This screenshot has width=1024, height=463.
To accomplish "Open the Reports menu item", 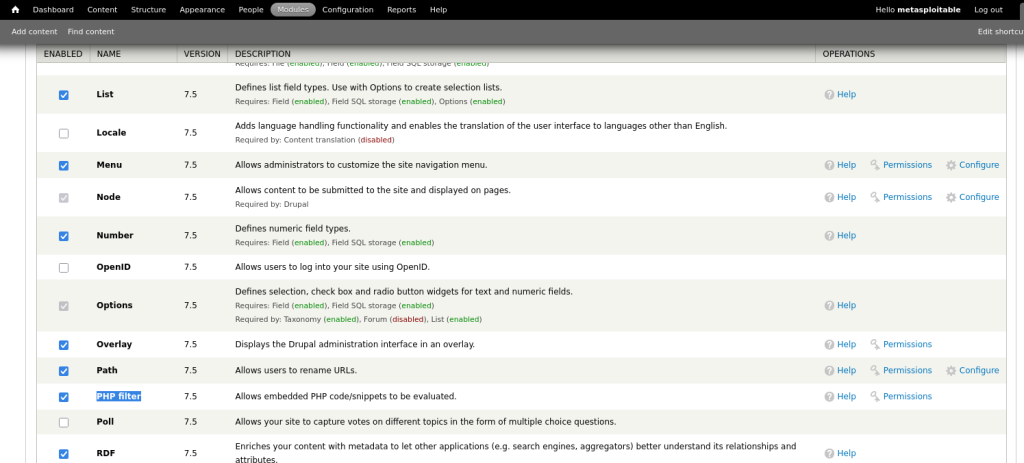I will (x=401, y=10).
